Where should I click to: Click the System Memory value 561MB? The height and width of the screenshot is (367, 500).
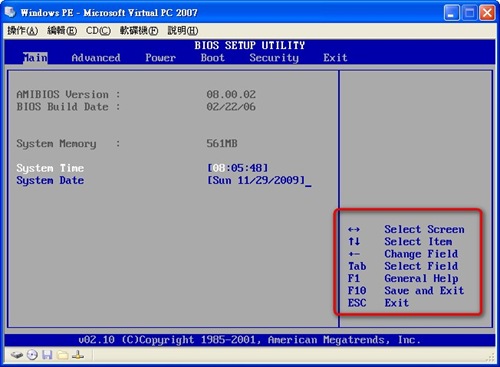222,143
